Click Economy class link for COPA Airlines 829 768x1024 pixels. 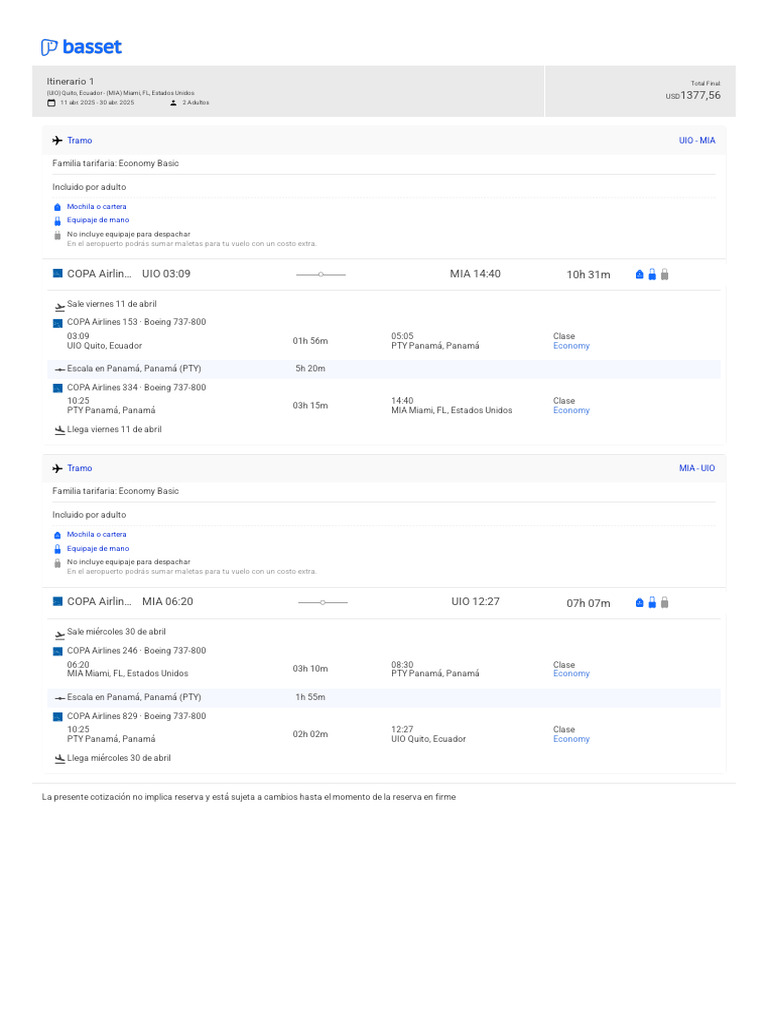pyautogui.click(x=571, y=739)
